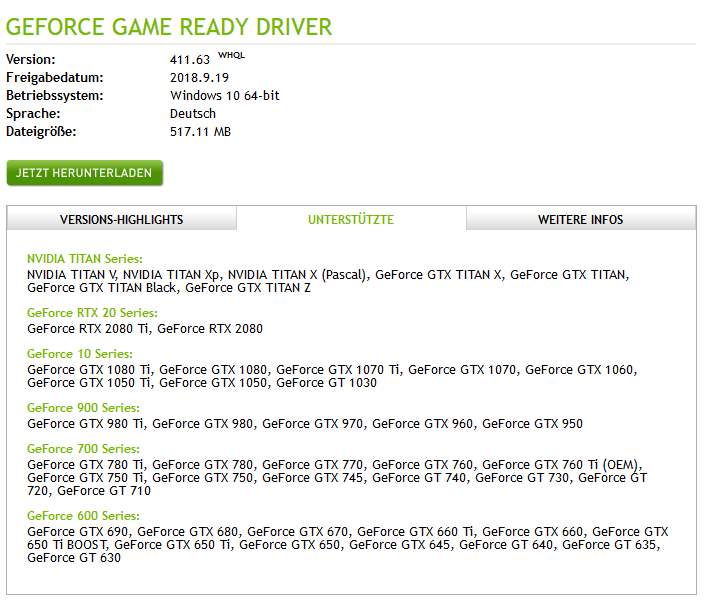This screenshot has height=611, width=717.
Task: Click the Dateigröße: label
Action: [x=41, y=132]
